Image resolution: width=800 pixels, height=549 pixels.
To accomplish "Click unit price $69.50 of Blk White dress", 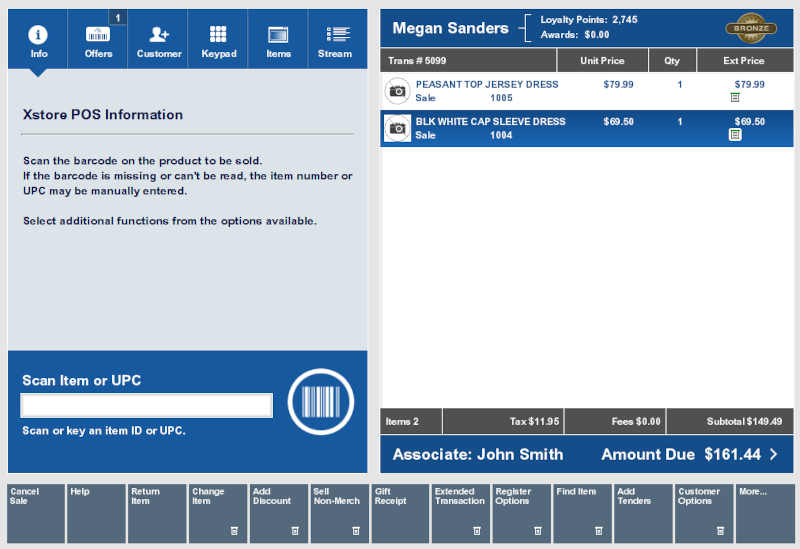I will pos(618,122).
